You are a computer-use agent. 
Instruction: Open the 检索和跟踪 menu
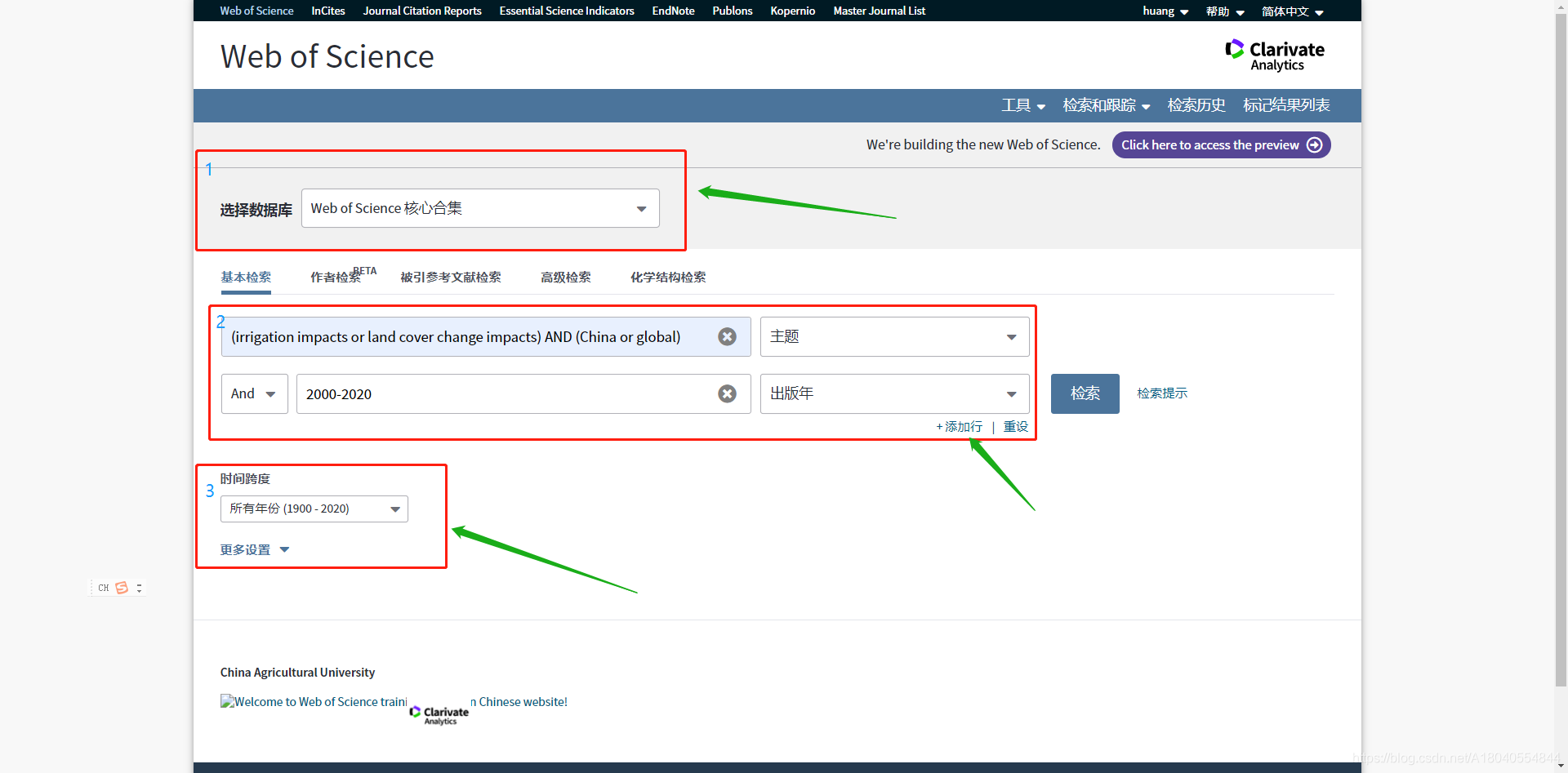(x=1107, y=105)
